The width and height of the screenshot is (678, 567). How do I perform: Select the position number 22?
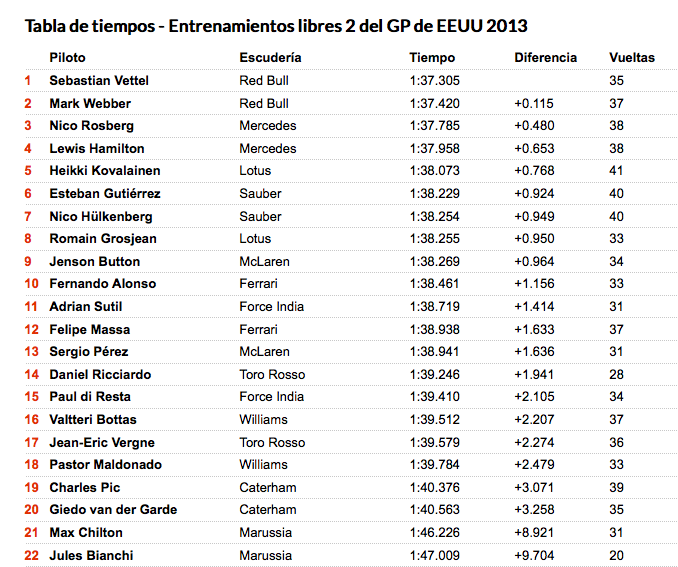[32, 555]
